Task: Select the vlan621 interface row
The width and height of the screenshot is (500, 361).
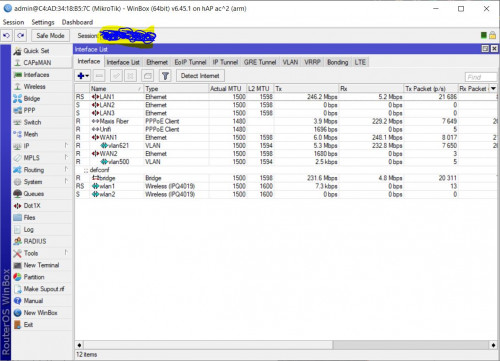Action: [286, 145]
